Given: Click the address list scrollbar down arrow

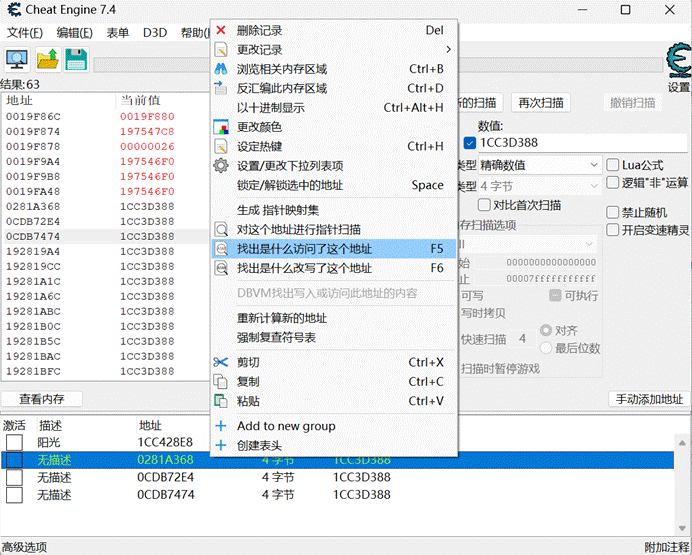Looking at the screenshot, I should [682, 528].
